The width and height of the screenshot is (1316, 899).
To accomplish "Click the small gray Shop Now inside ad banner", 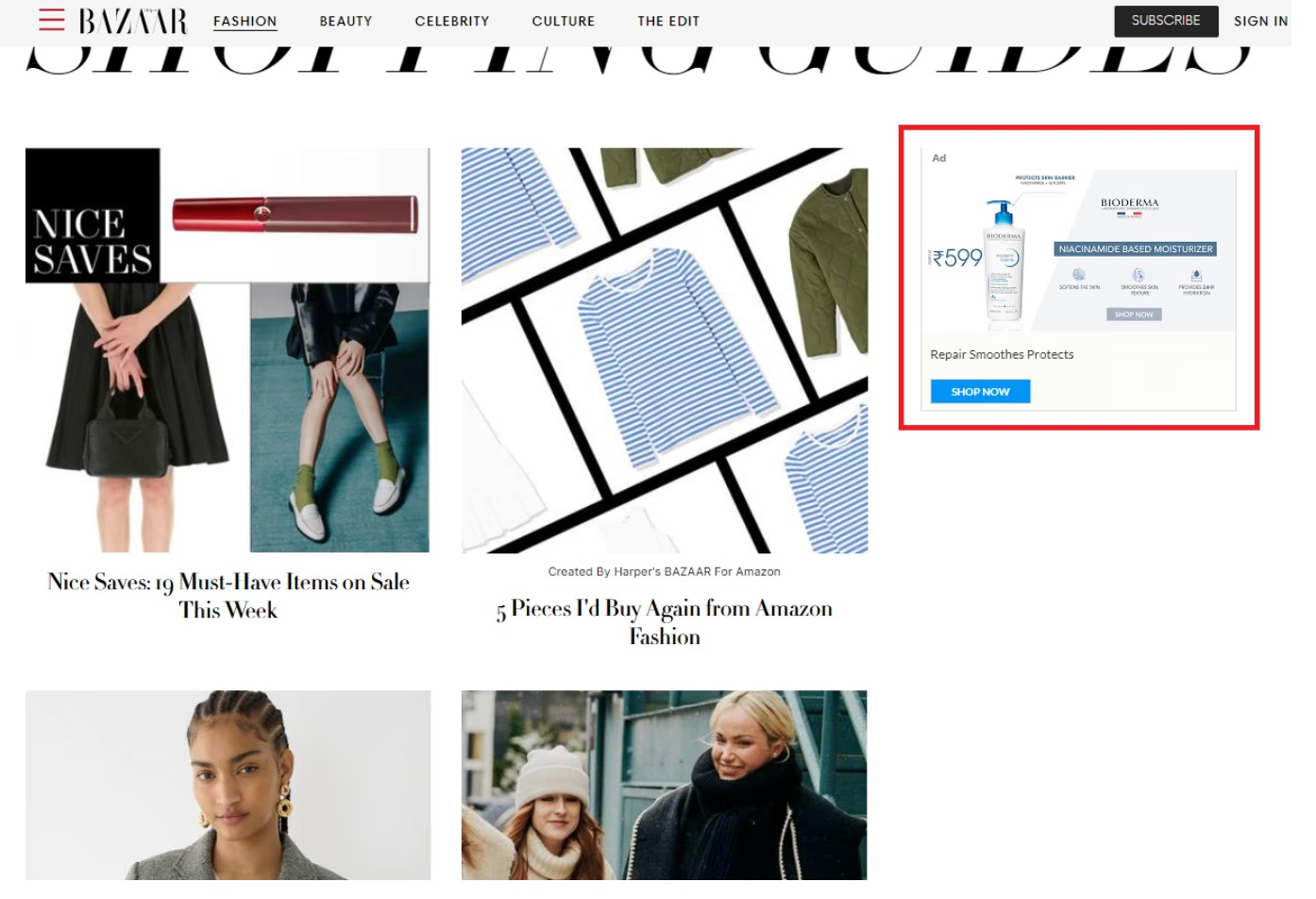I will [x=1134, y=314].
